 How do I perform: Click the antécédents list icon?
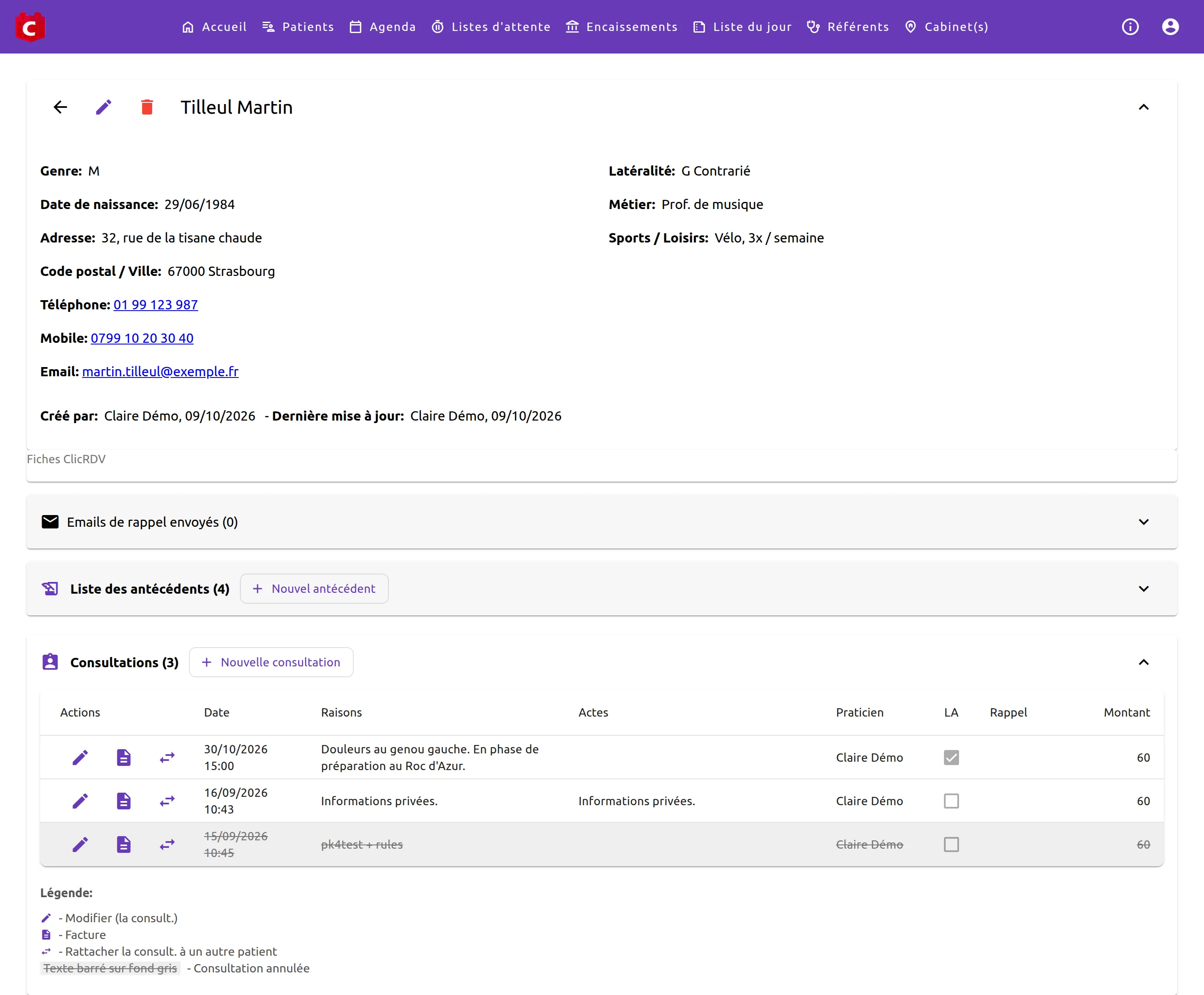click(x=51, y=589)
